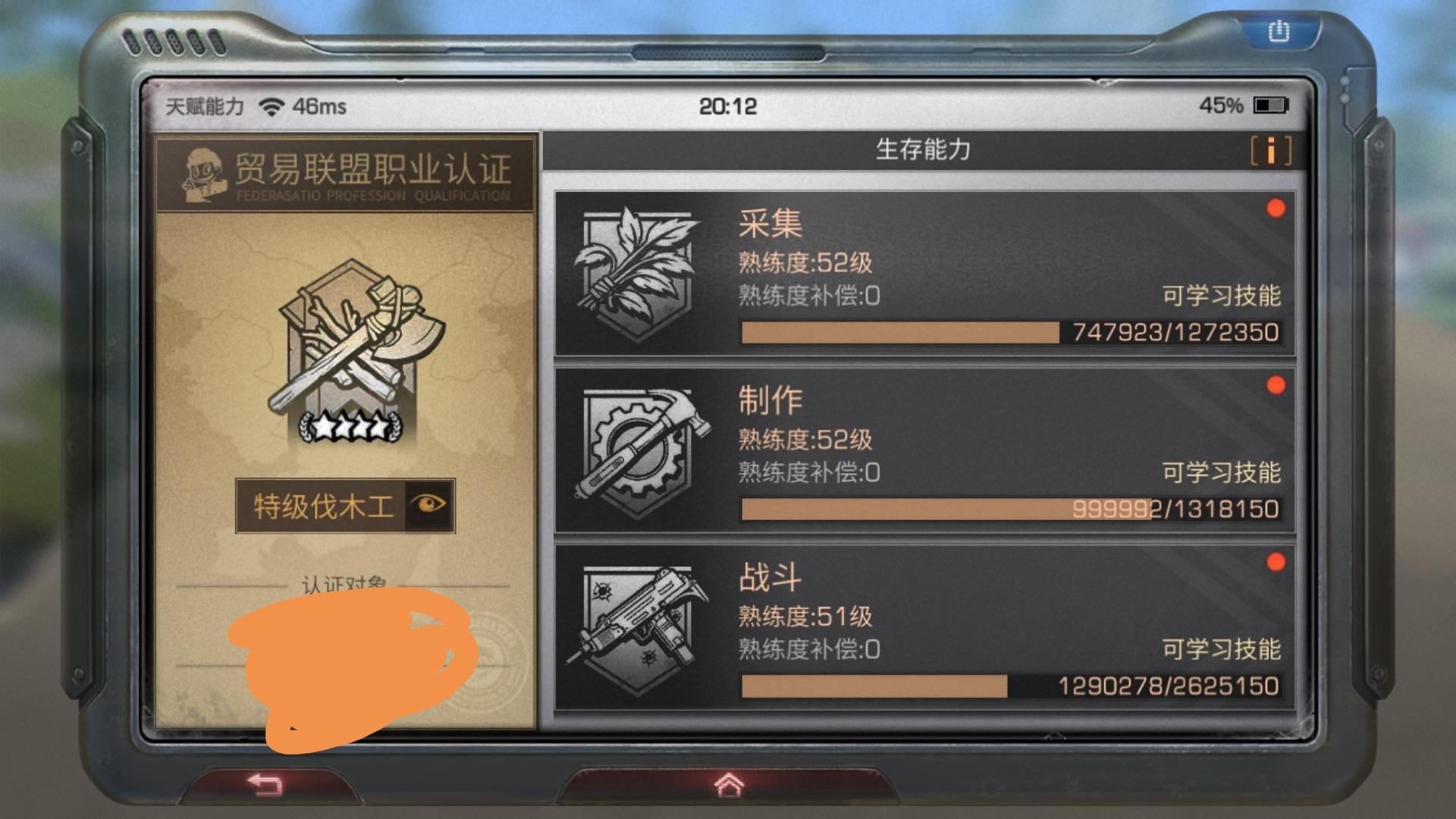1456x819 pixels.
Task: Tap the red home button at bottom
Action: coord(728,785)
